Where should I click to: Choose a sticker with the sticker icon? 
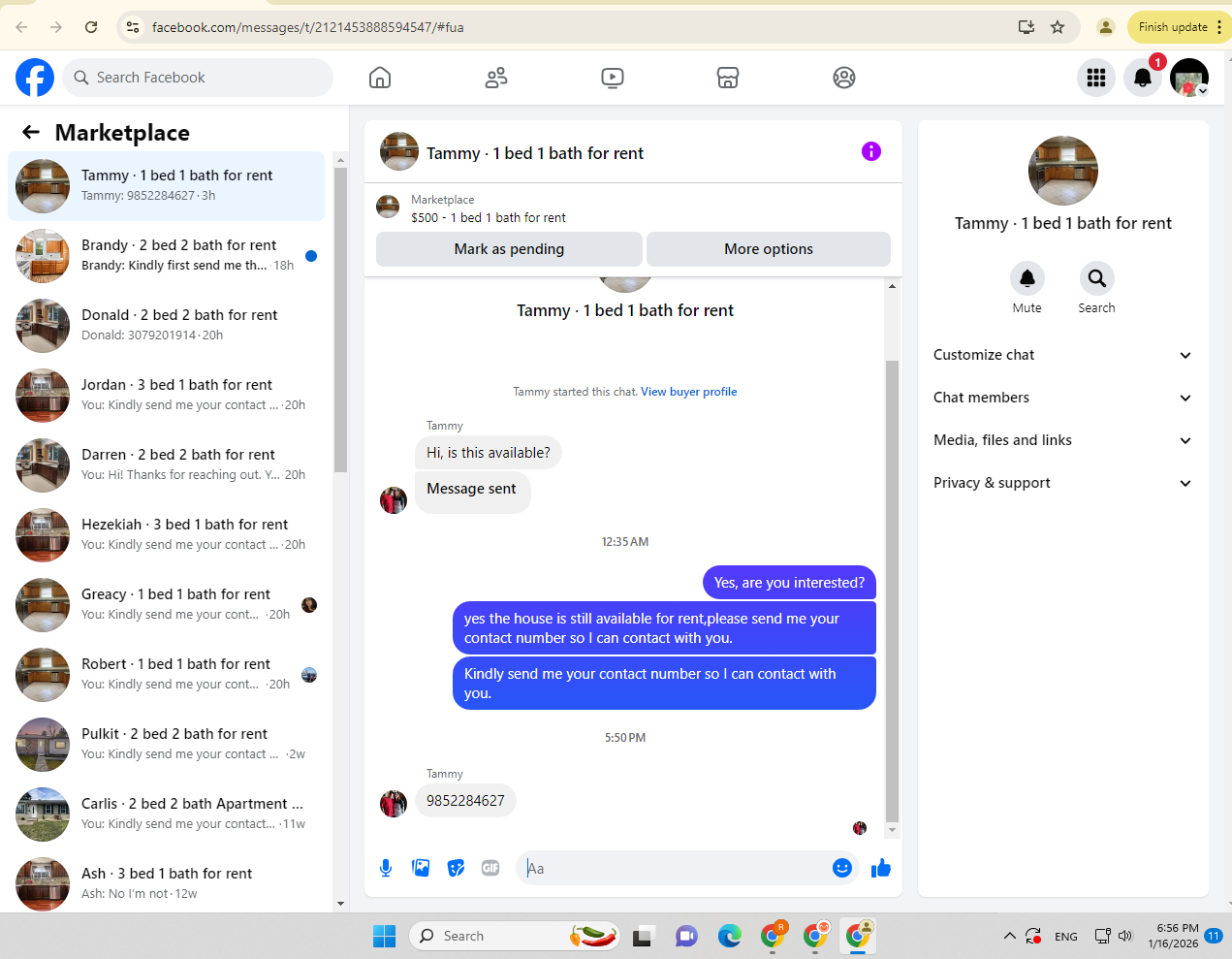pyautogui.click(x=456, y=868)
